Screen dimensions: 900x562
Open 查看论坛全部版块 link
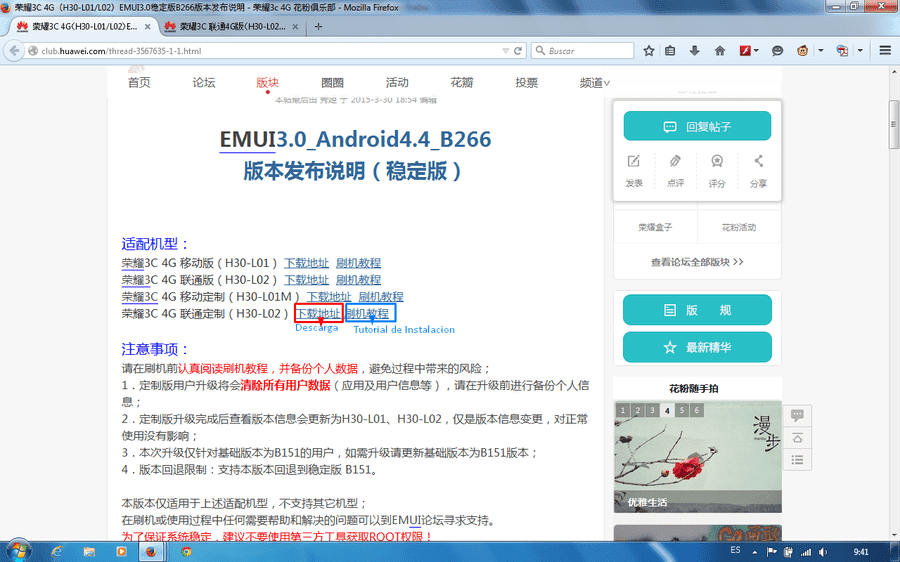pyautogui.click(x=697, y=262)
